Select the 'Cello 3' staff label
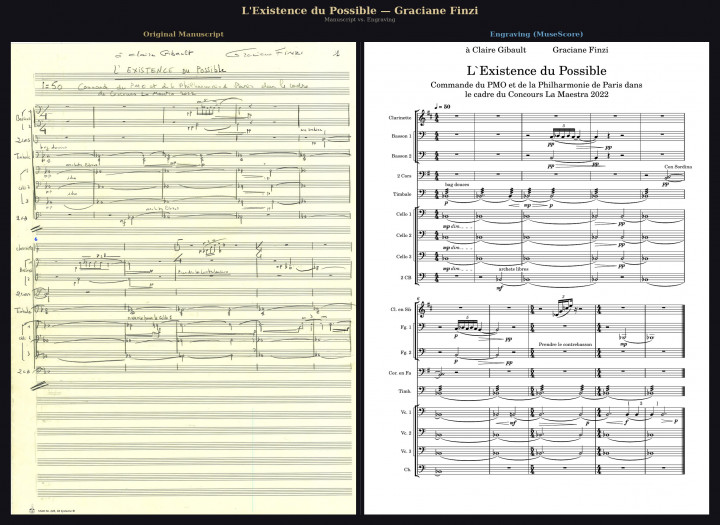 (404, 256)
